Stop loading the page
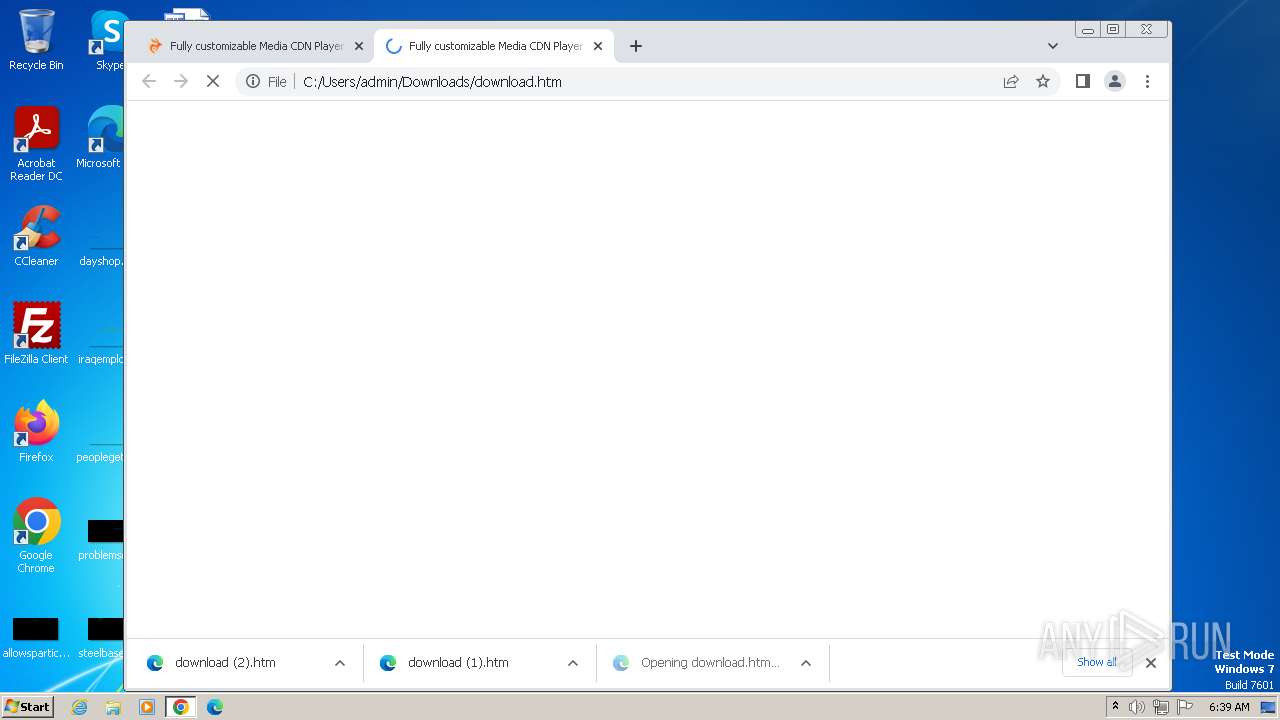This screenshot has height=720, width=1280. (x=213, y=82)
